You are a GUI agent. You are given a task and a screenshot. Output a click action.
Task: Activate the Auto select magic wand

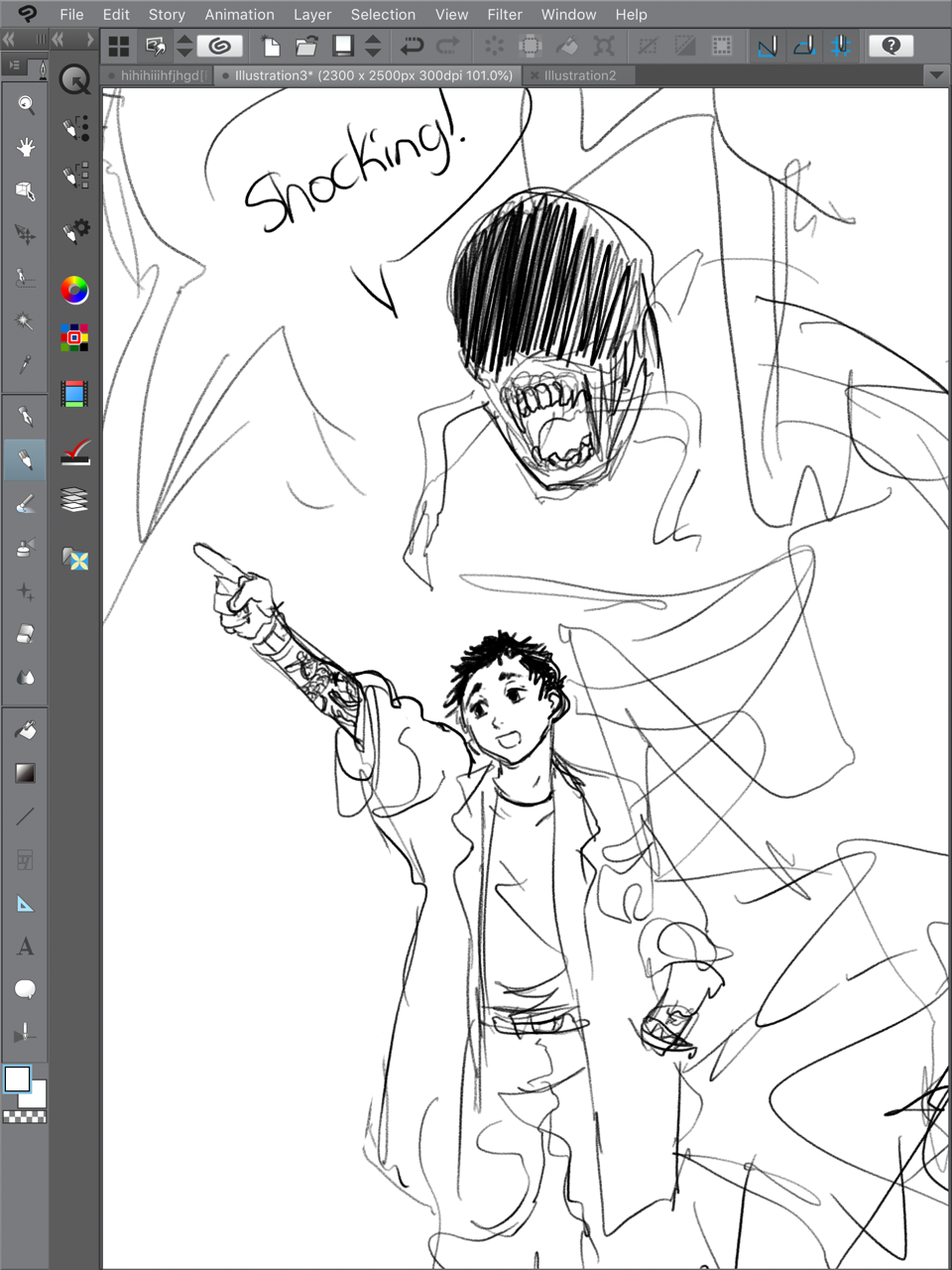25,320
